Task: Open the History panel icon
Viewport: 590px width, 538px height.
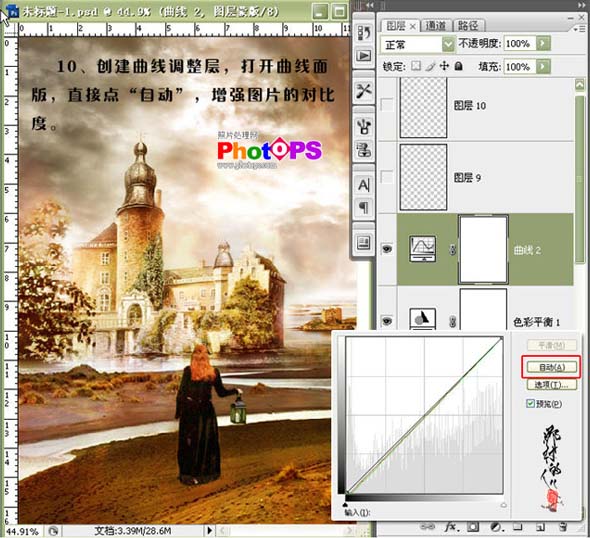Action: (363, 33)
